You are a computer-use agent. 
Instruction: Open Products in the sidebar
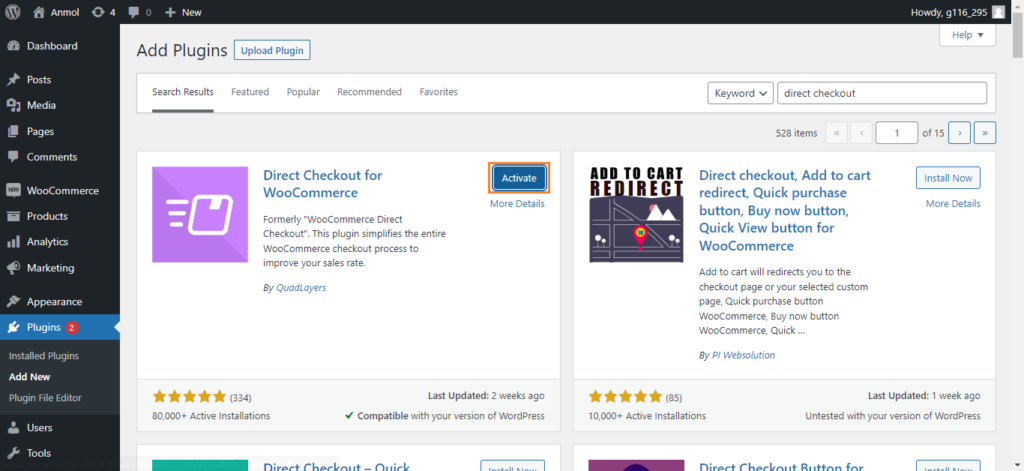(47, 216)
